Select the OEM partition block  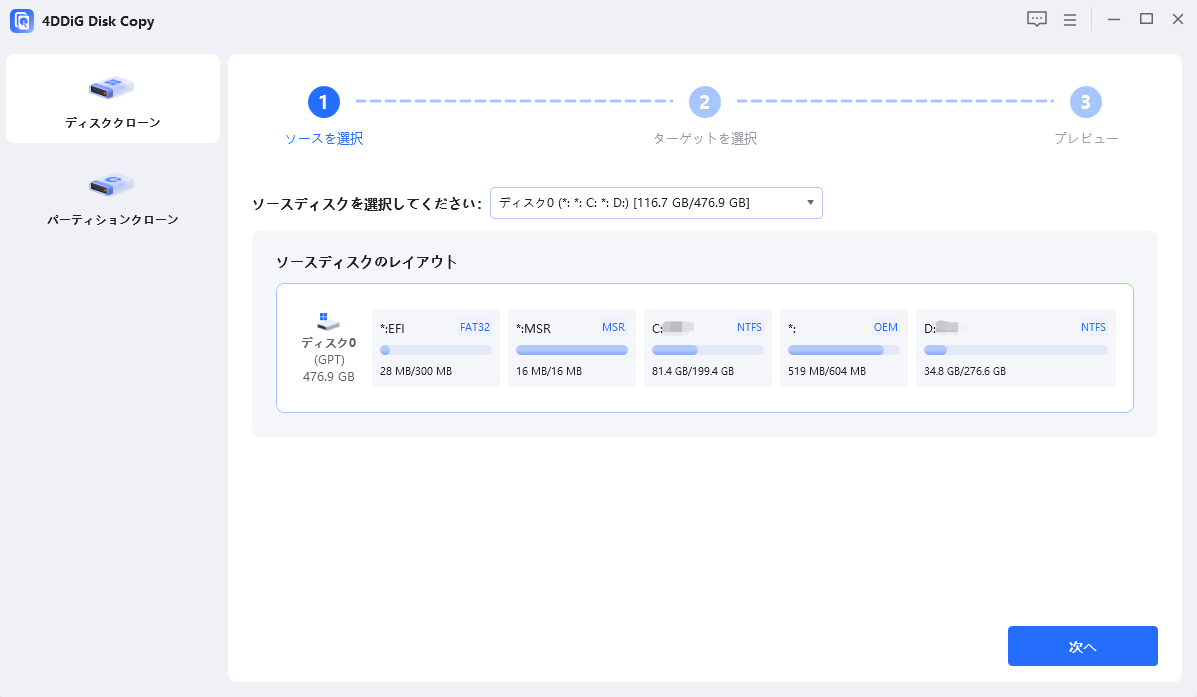coord(843,347)
